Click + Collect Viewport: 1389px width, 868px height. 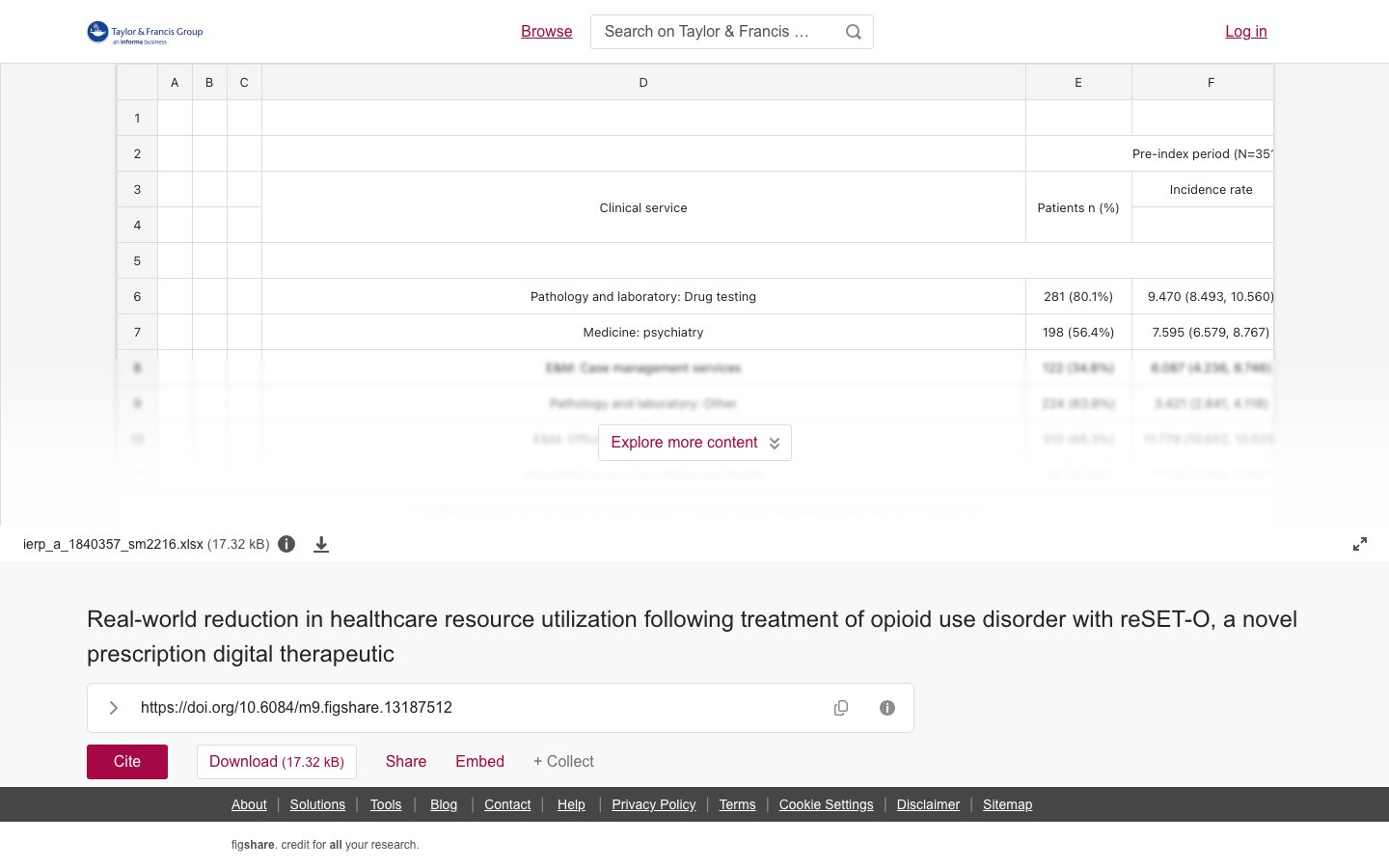click(563, 762)
